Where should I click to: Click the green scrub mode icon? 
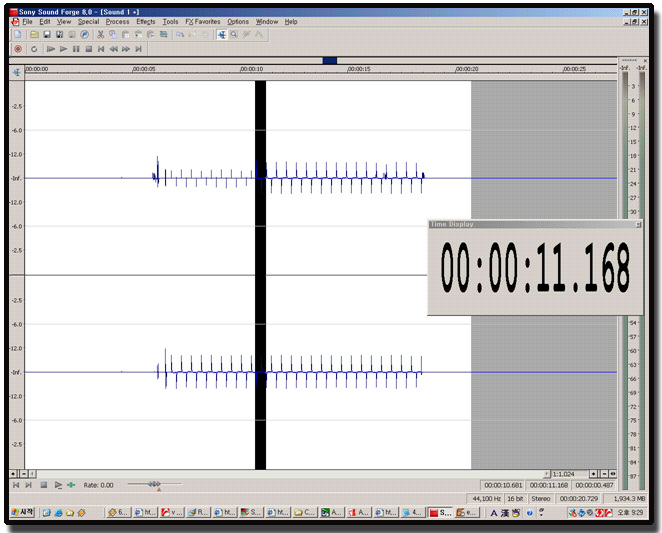click(x=71, y=485)
